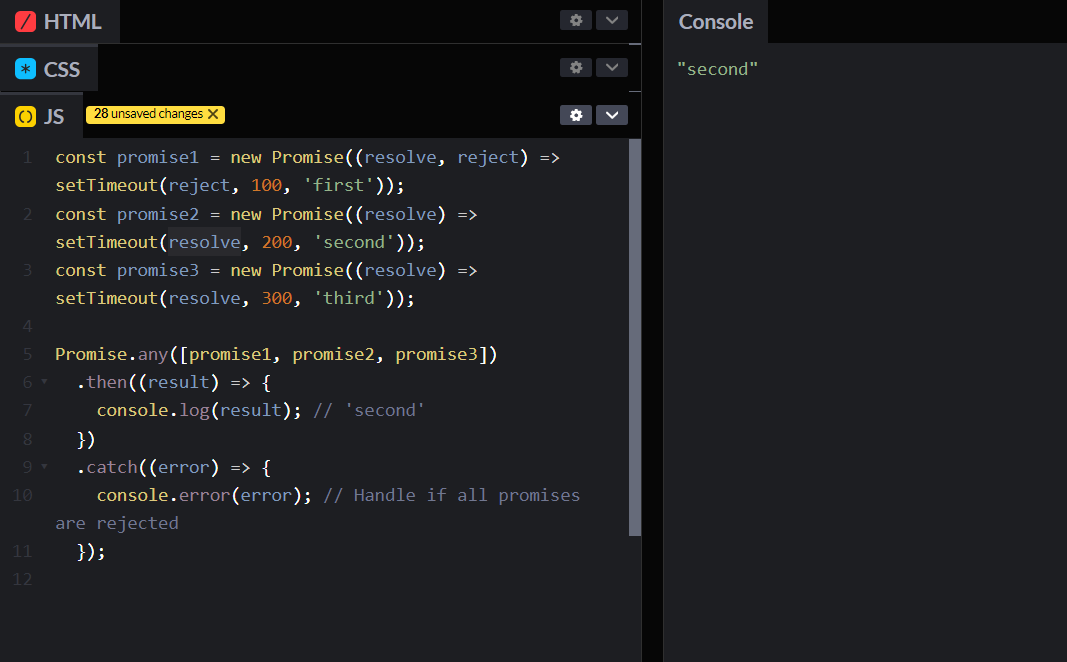Viewport: 1067px width, 662px height.
Task: Collapse the code fold arrow on line 6
Action: pos(44,382)
